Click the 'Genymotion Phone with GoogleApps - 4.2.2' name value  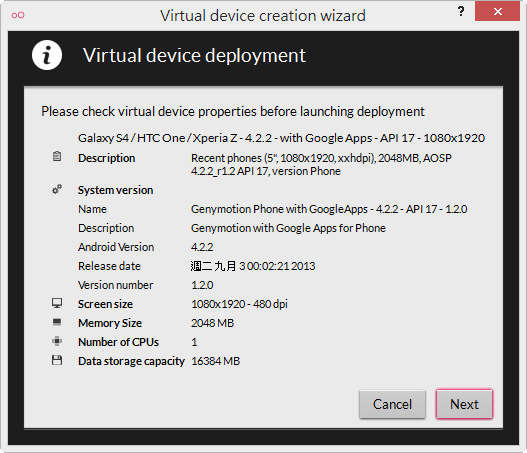[329, 209]
